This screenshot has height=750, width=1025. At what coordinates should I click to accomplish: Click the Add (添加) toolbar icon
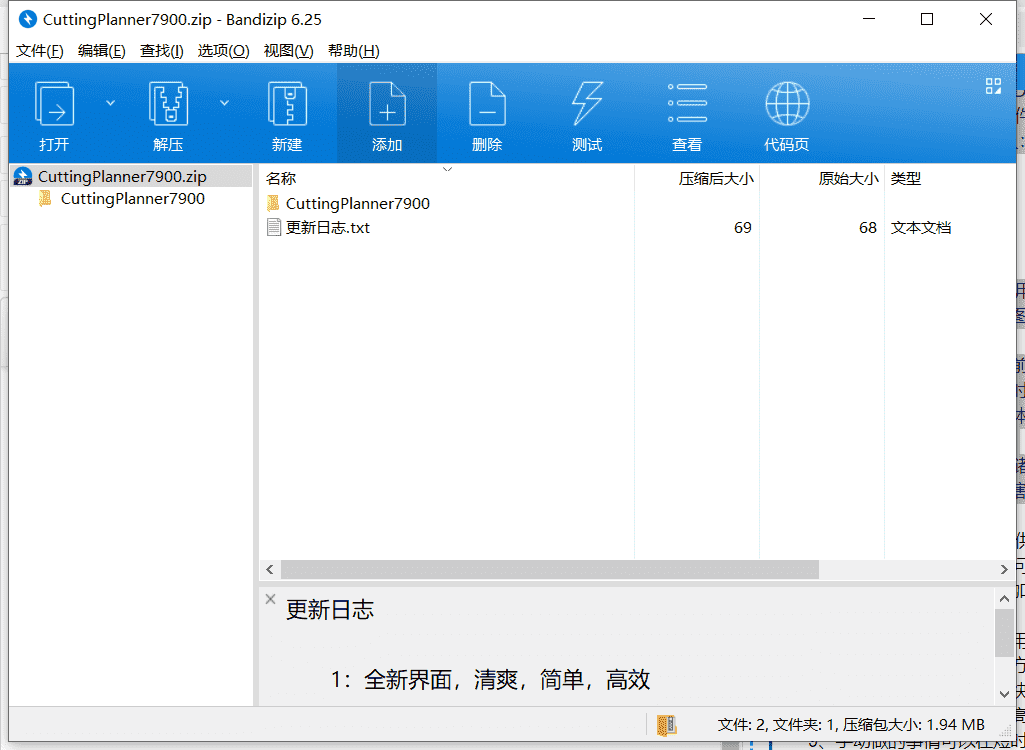(387, 104)
